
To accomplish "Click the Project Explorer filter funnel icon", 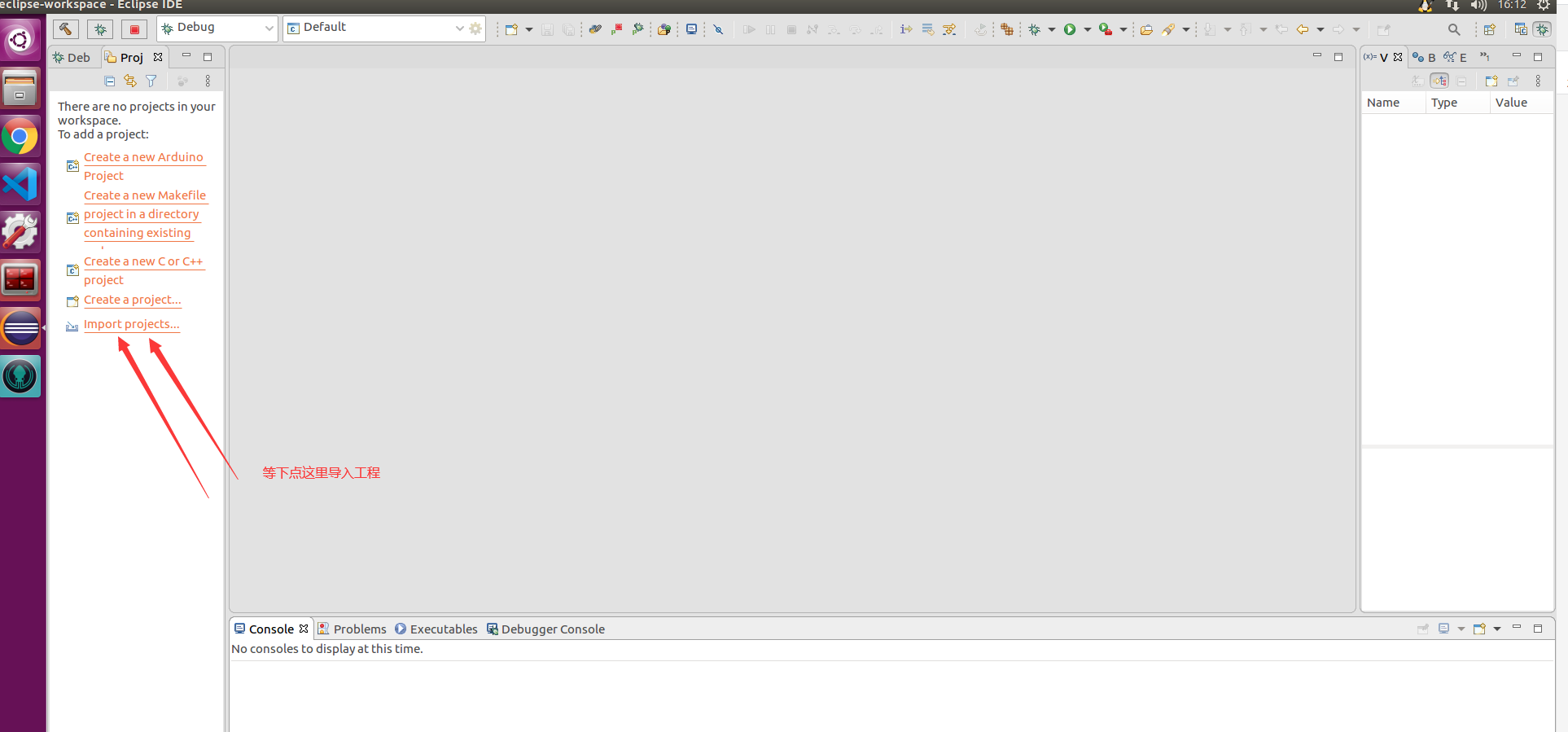I will coord(151,81).
